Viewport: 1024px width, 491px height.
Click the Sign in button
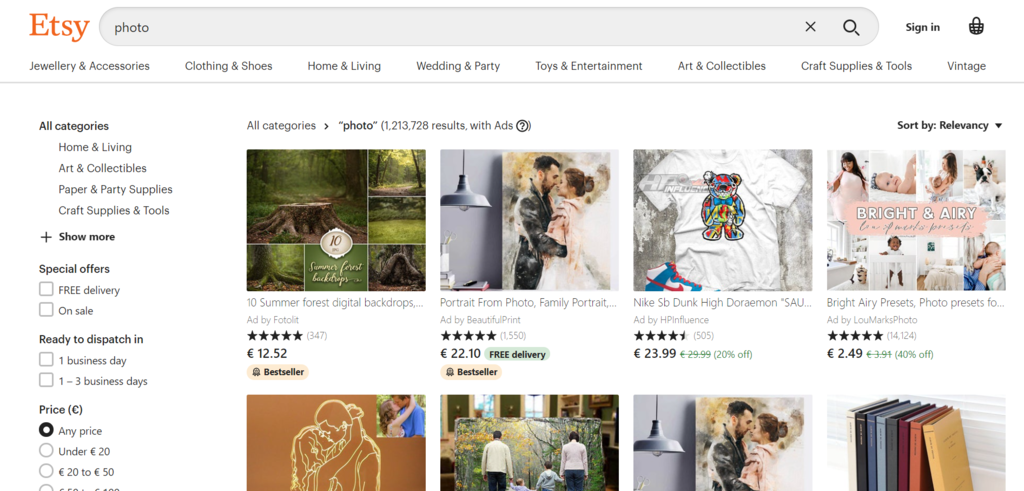coord(923,27)
